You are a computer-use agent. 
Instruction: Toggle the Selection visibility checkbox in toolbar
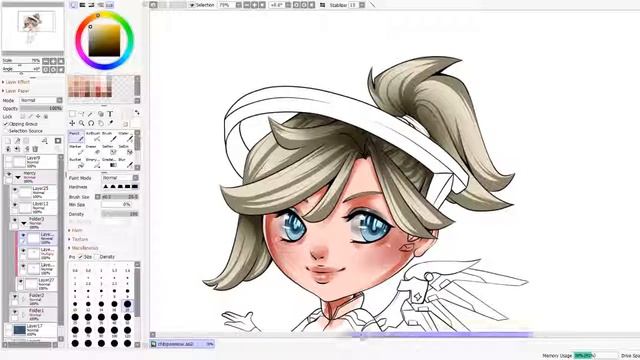point(192,5)
